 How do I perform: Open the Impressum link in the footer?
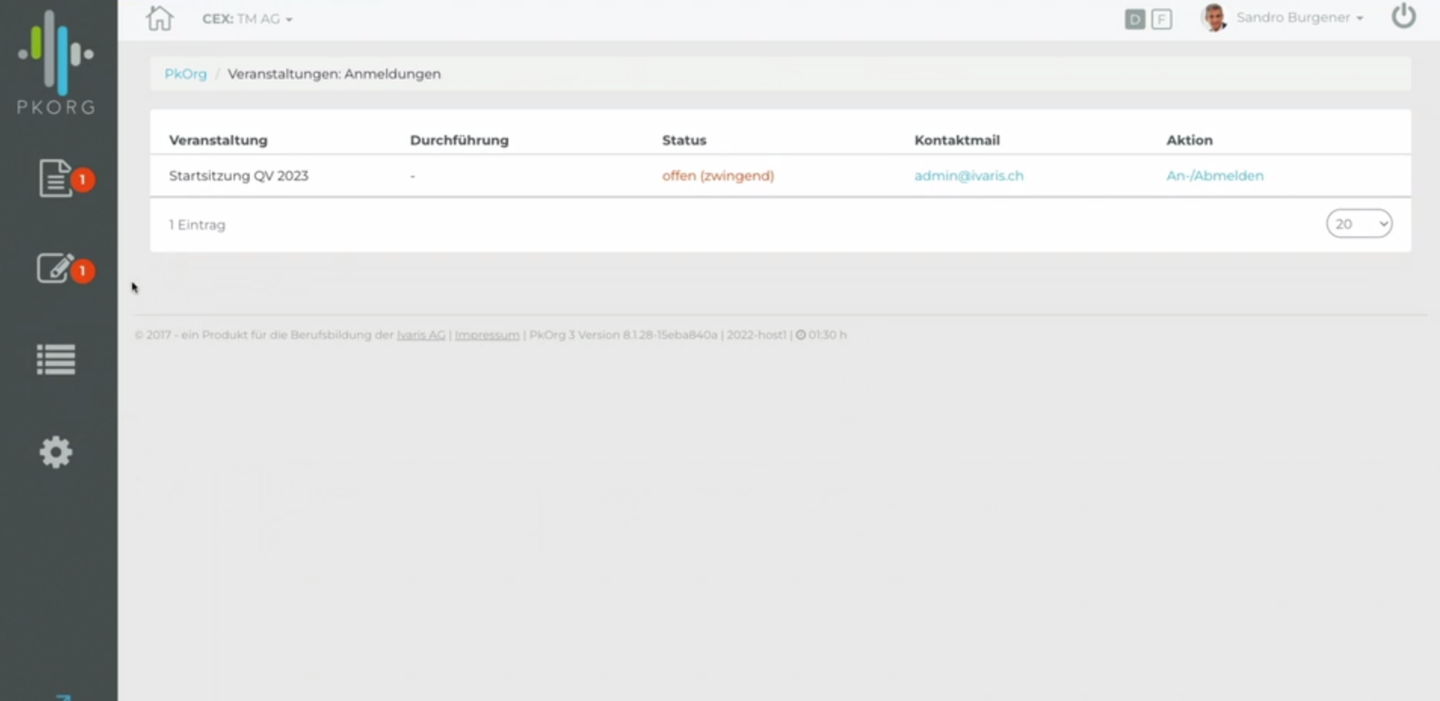coord(487,335)
